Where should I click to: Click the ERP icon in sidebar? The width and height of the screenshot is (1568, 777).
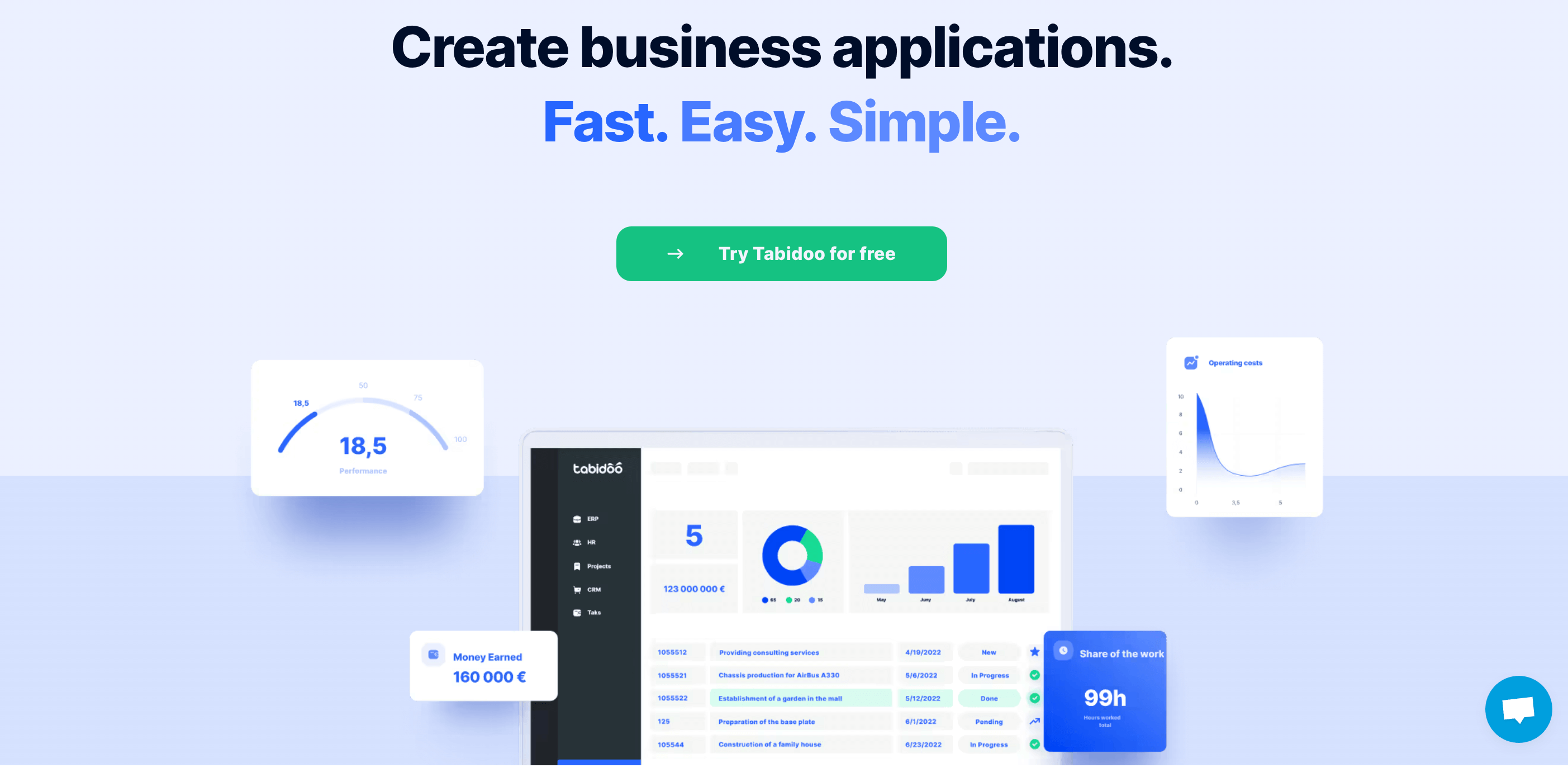click(x=577, y=518)
